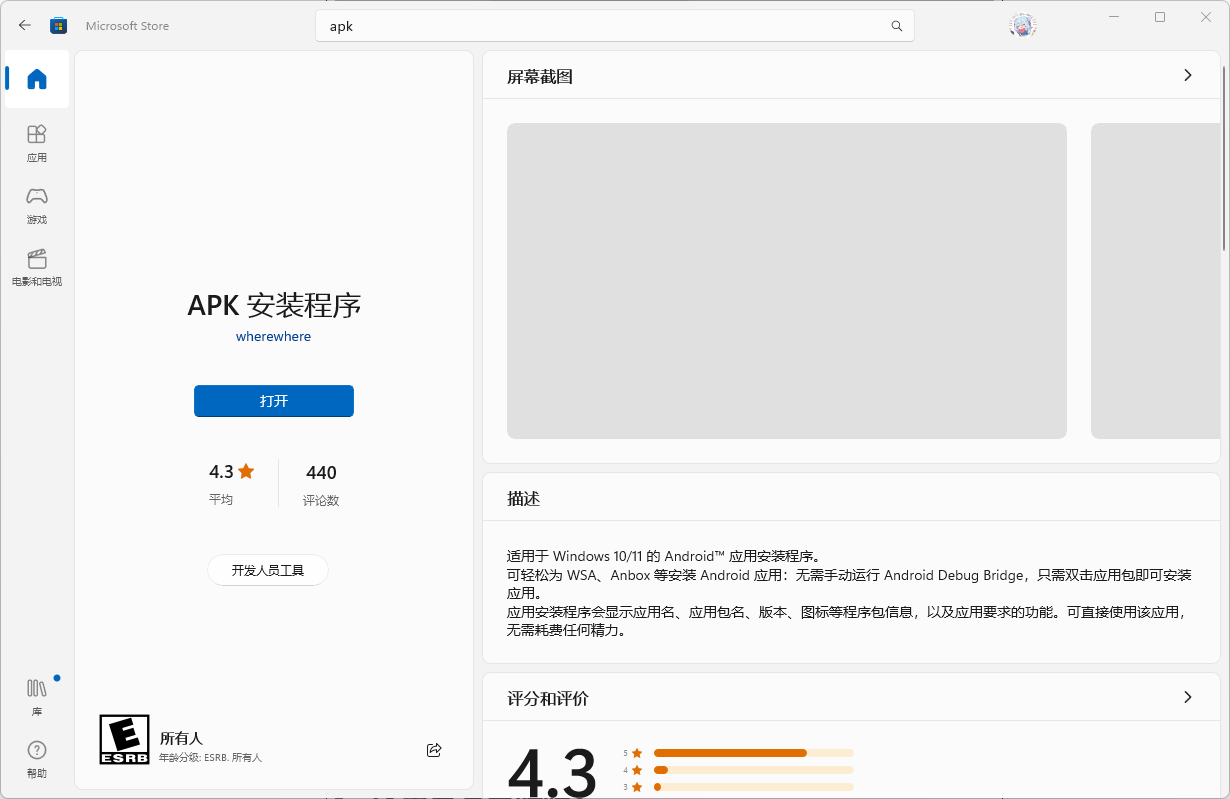This screenshot has height=799, width=1230.
Task: Open 帮助 (Help) from sidebar
Action: point(37,758)
